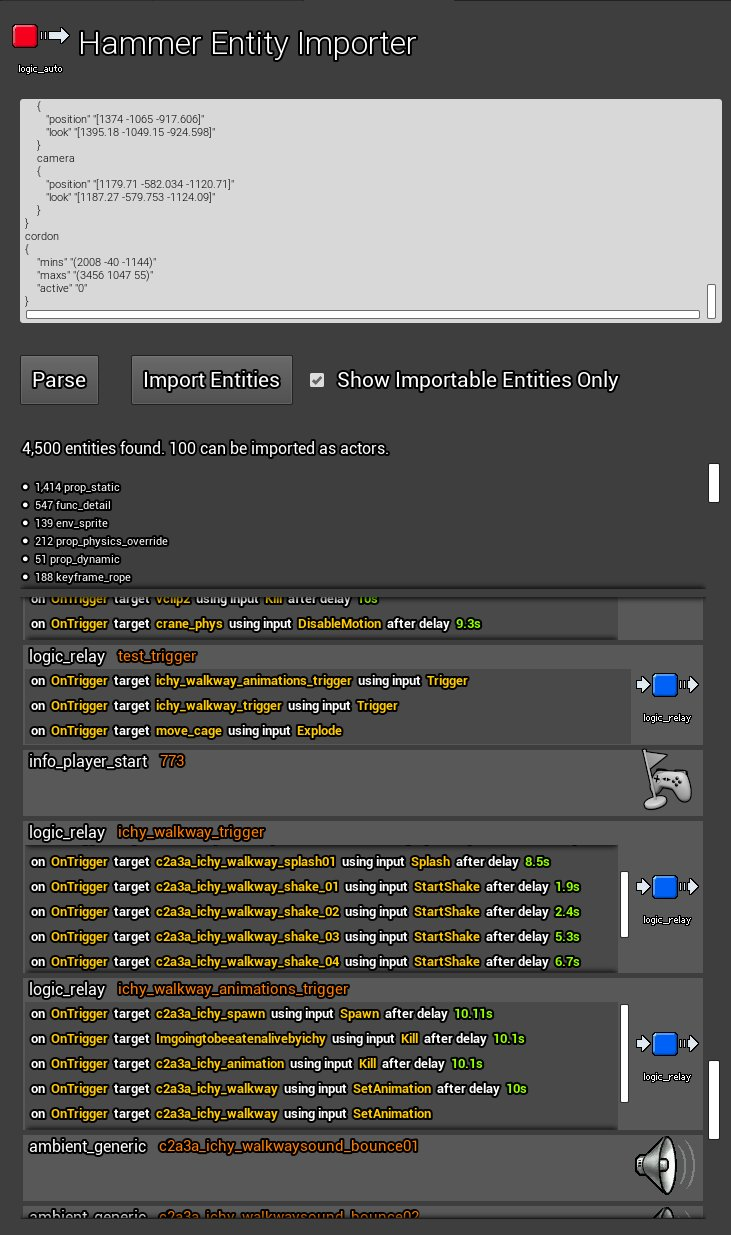The height and width of the screenshot is (1235, 731).
Task: Click the text area vertical scrollbar handle
Action: pos(711,300)
